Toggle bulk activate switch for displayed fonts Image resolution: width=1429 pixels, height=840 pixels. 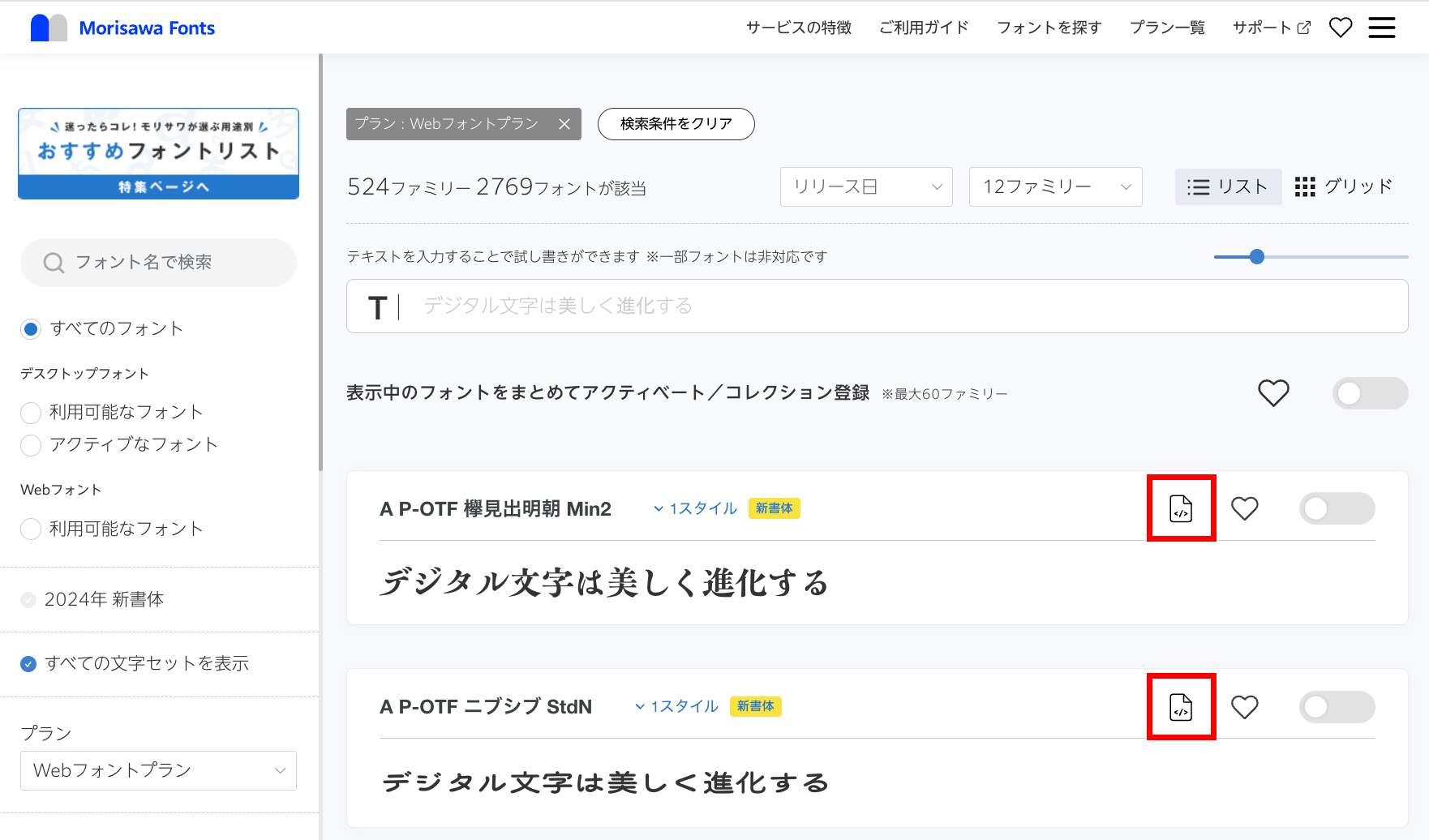[1370, 393]
